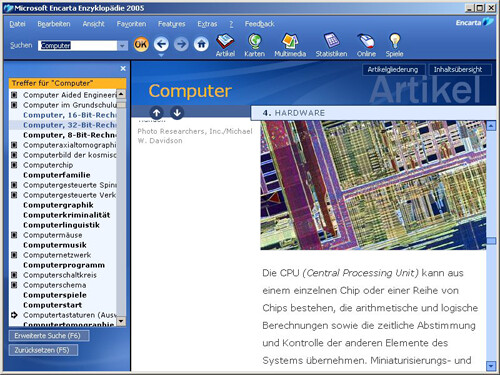This screenshot has width=500, height=375.
Task: Select Computerprogramm result
Action: tap(64, 265)
